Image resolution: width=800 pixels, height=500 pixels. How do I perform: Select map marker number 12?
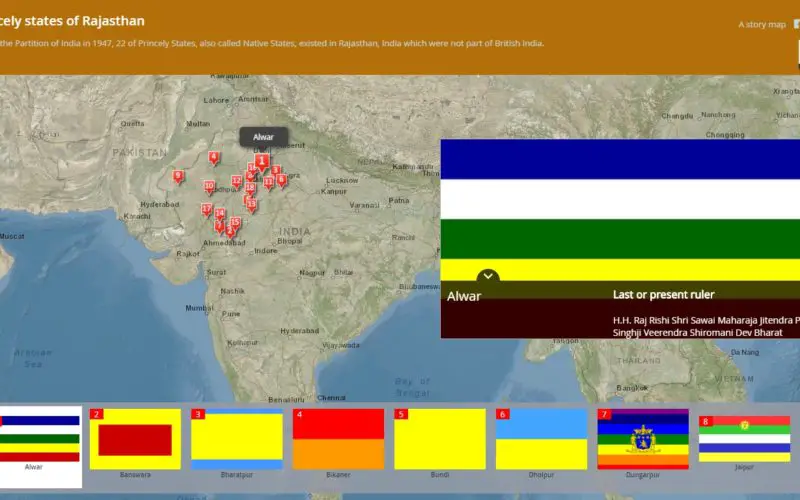(236, 182)
